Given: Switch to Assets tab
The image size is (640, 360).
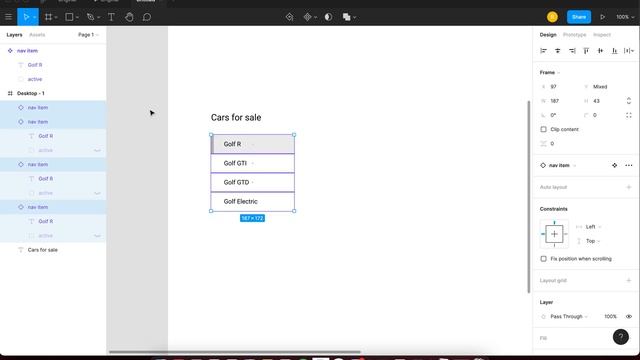Looking at the screenshot, I should click(37, 35).
